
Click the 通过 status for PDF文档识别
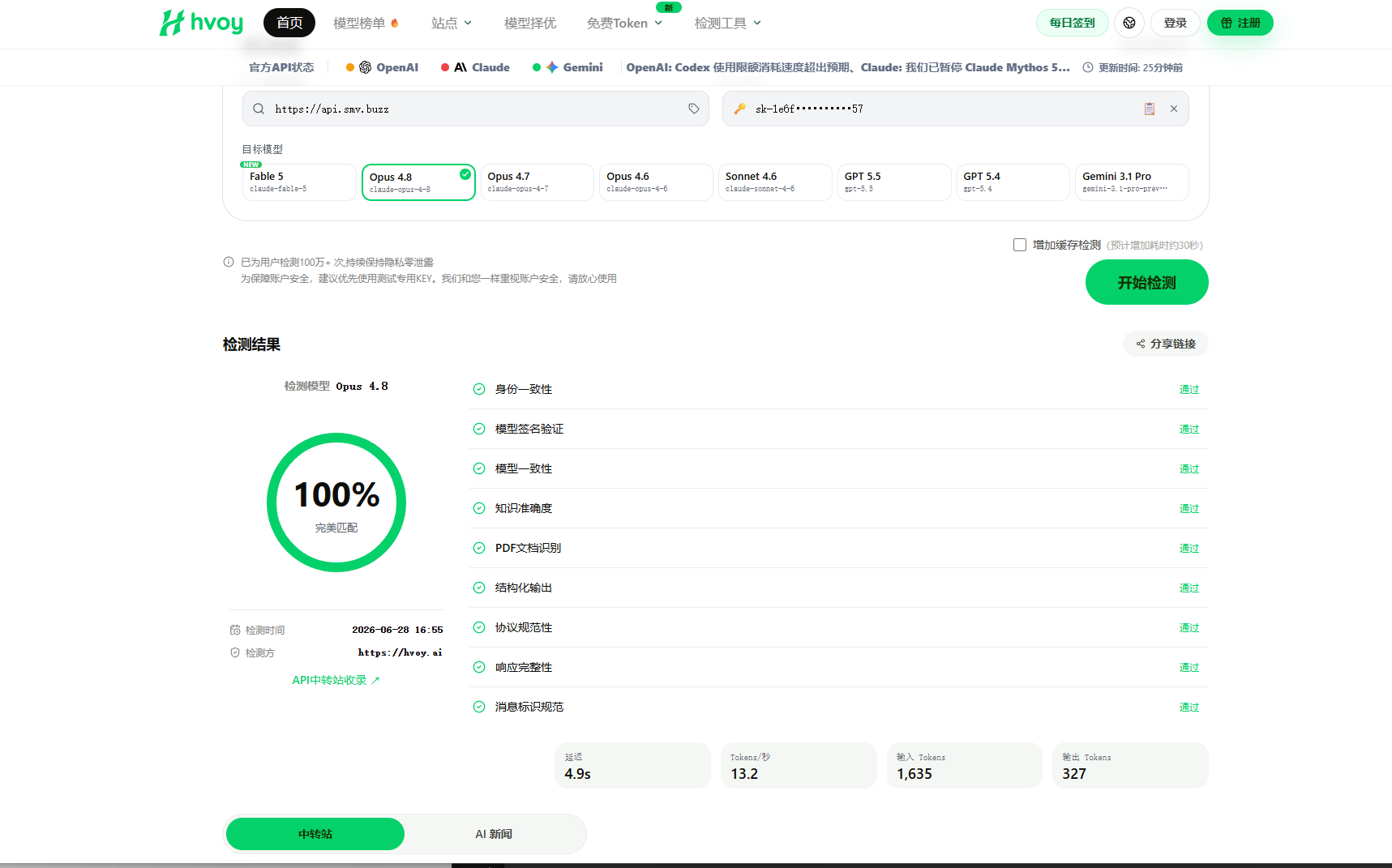[x=1189, y=548]
